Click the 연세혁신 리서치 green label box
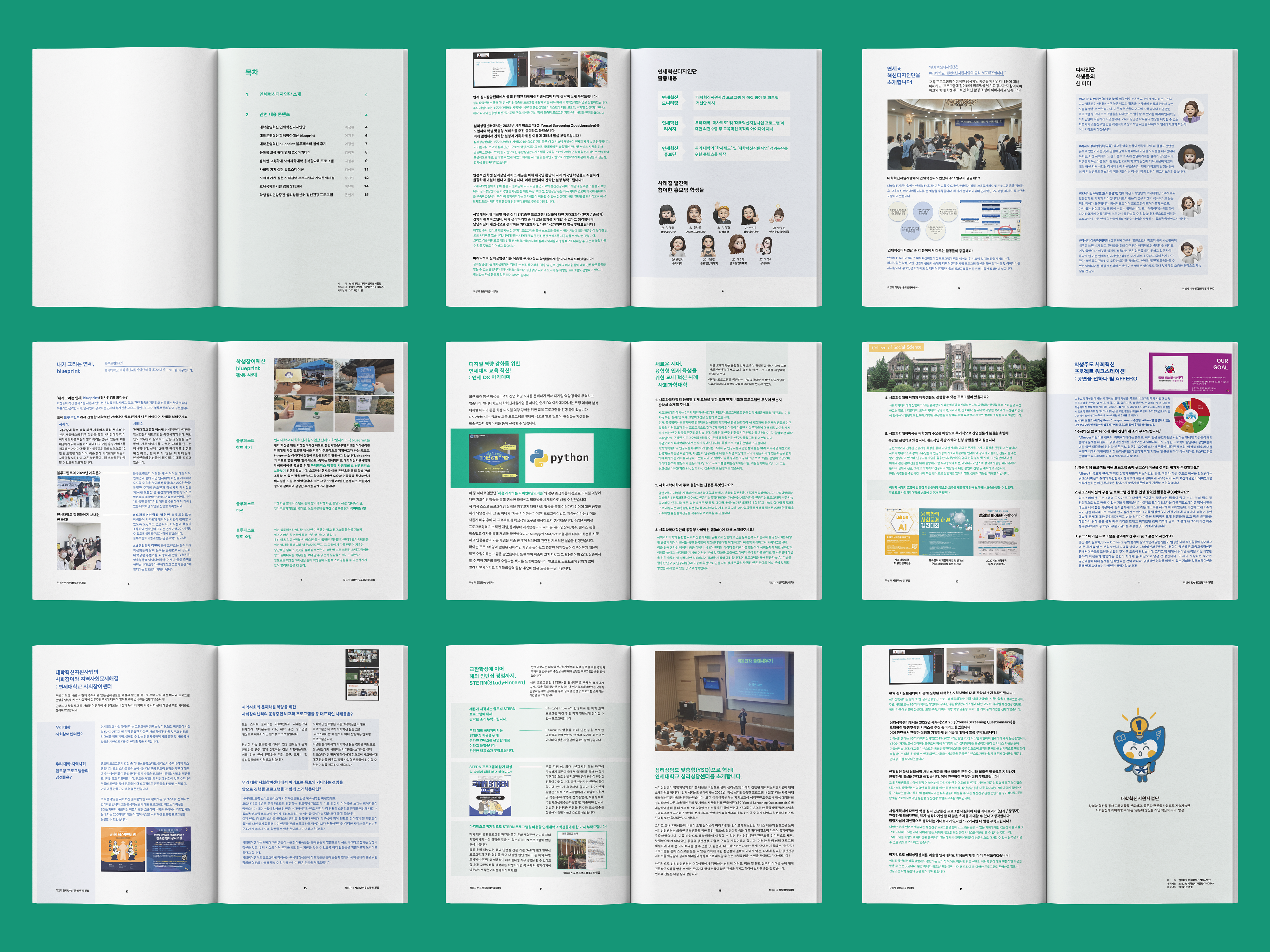 (x=670, y=126)
